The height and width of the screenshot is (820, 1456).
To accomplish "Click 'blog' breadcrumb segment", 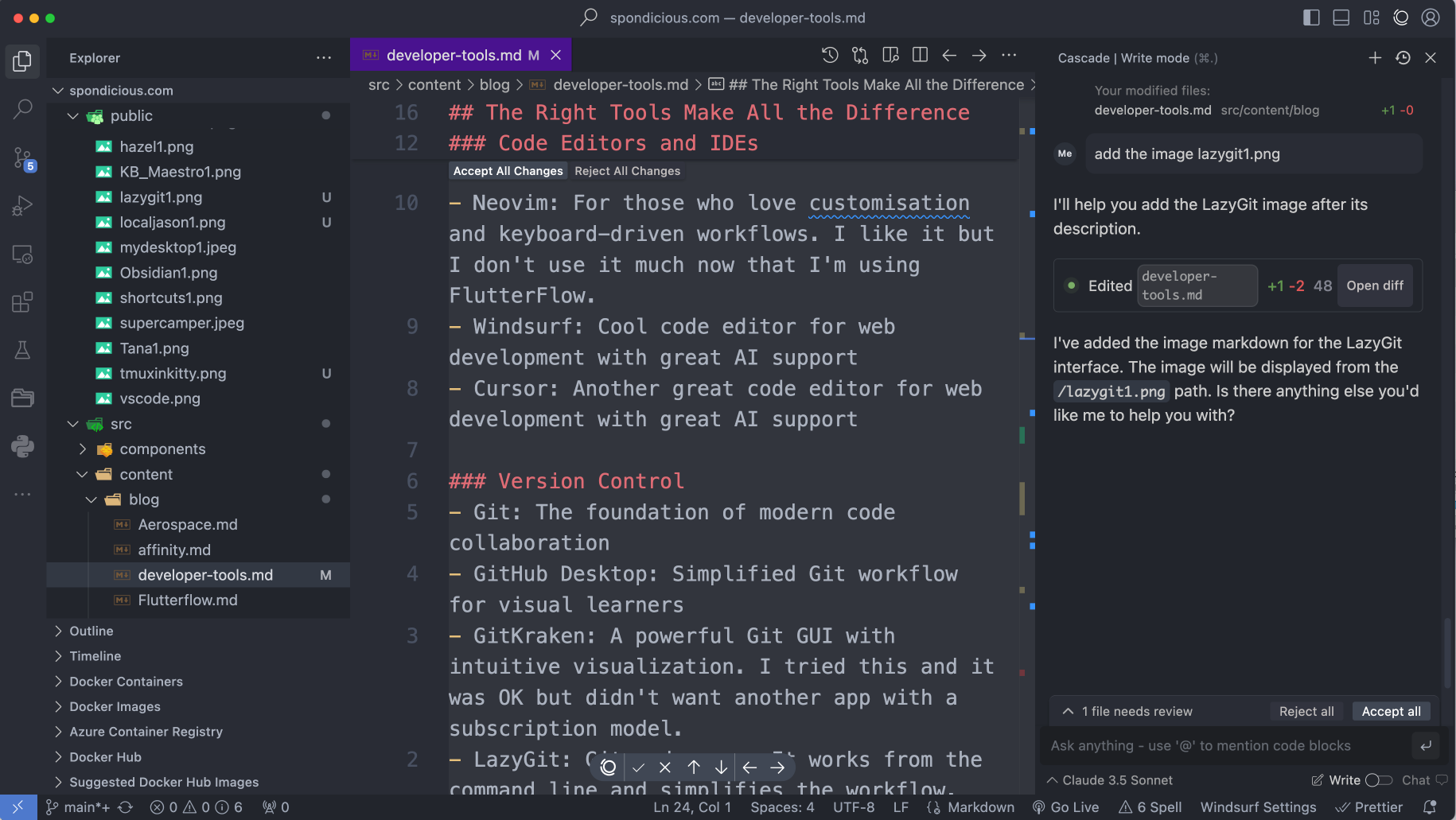I will (x=494, y=84).
